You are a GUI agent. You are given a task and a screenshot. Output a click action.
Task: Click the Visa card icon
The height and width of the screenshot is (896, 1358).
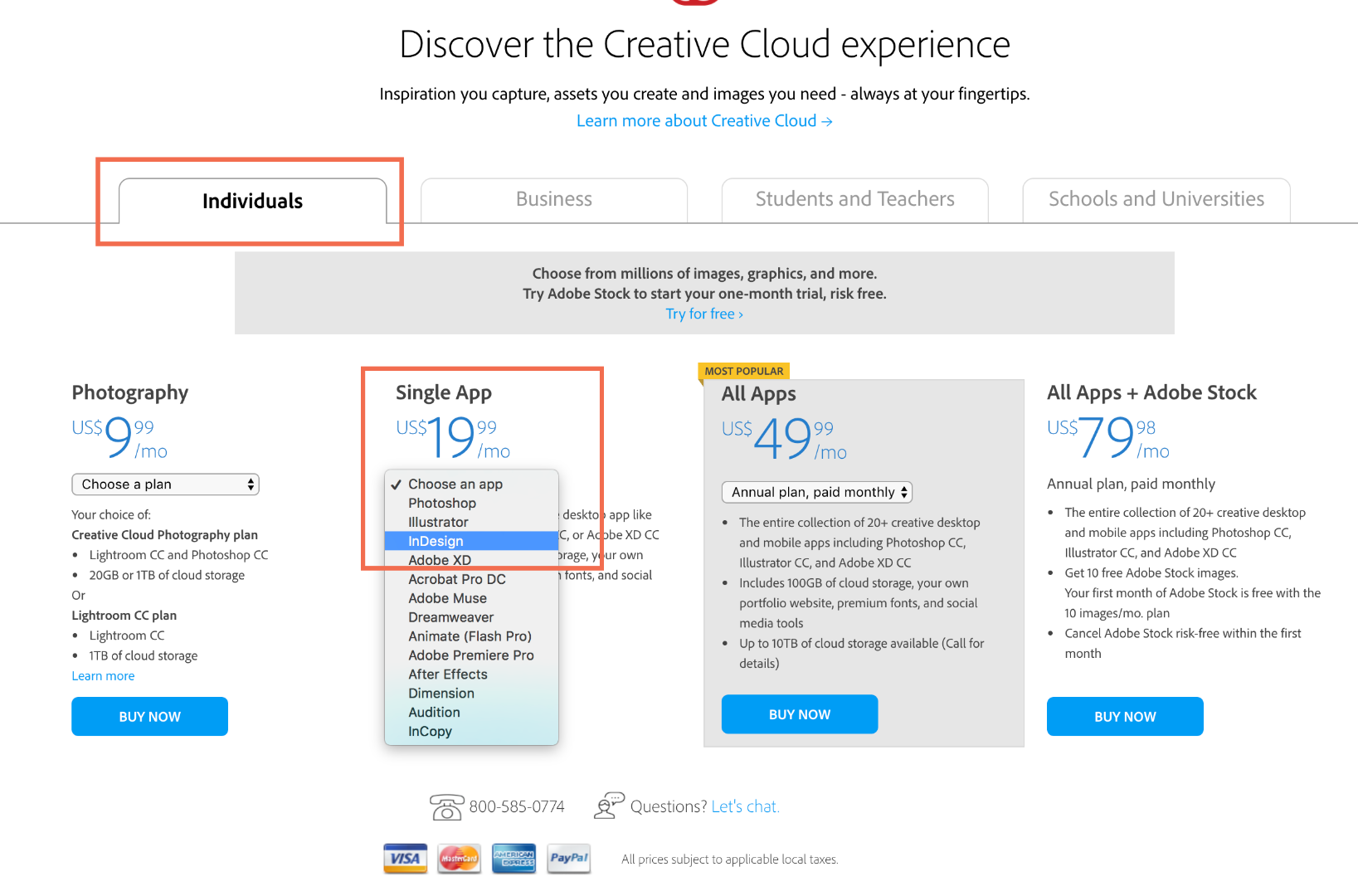point(405,859)
